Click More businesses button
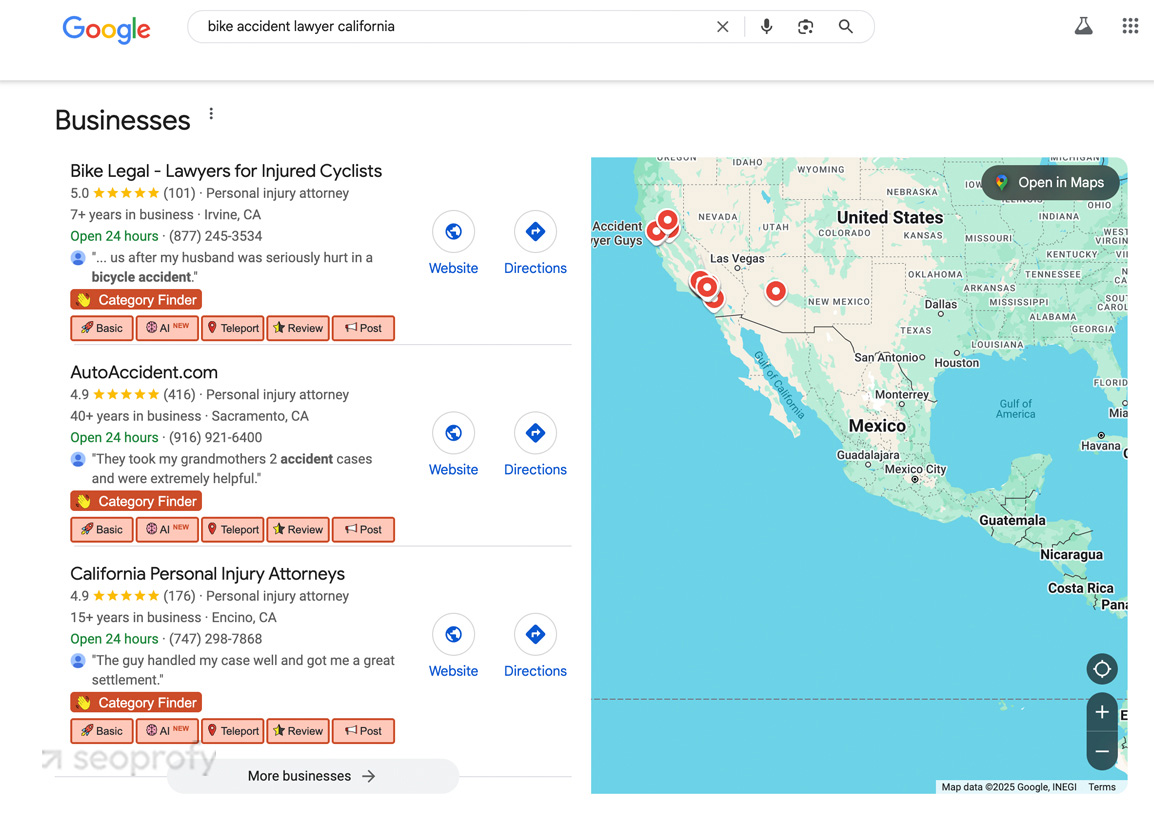The image size is (1154, 818). pos(313,776)
